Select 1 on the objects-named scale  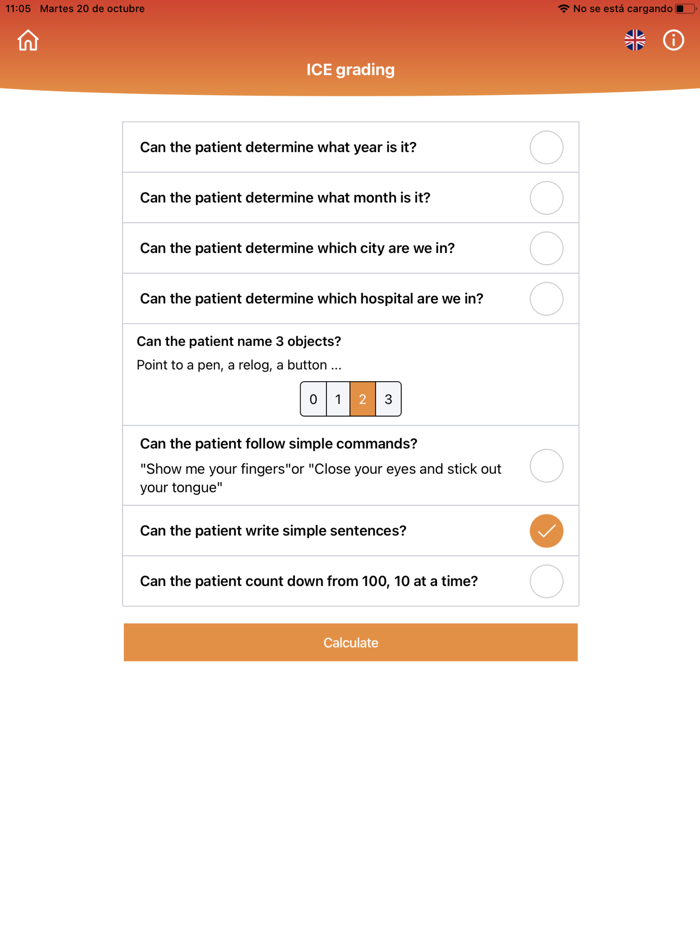(338, 398)
